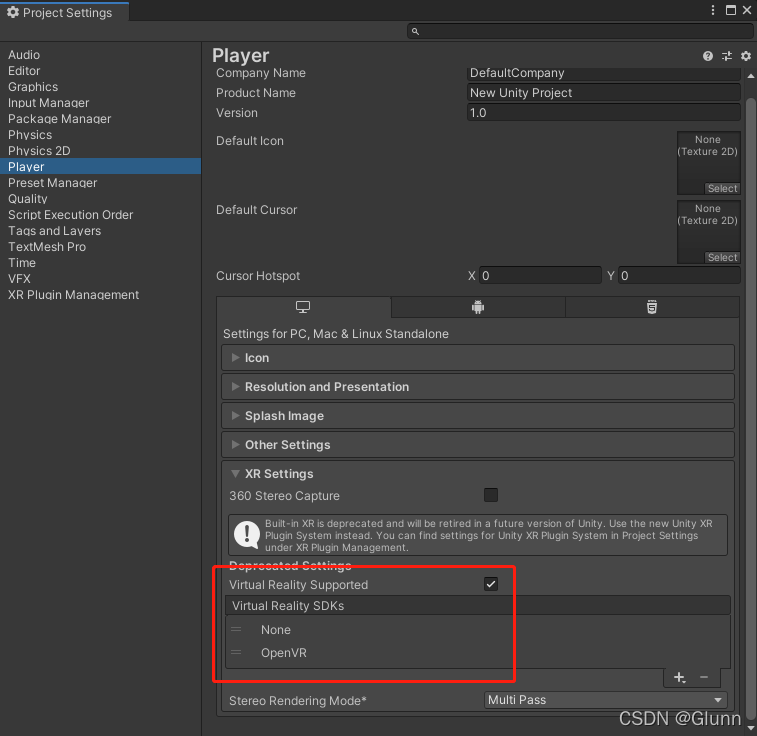Open the Player presets sliders icon
The width and height of the screenshot is (757, 736).
tap(727, 56)
